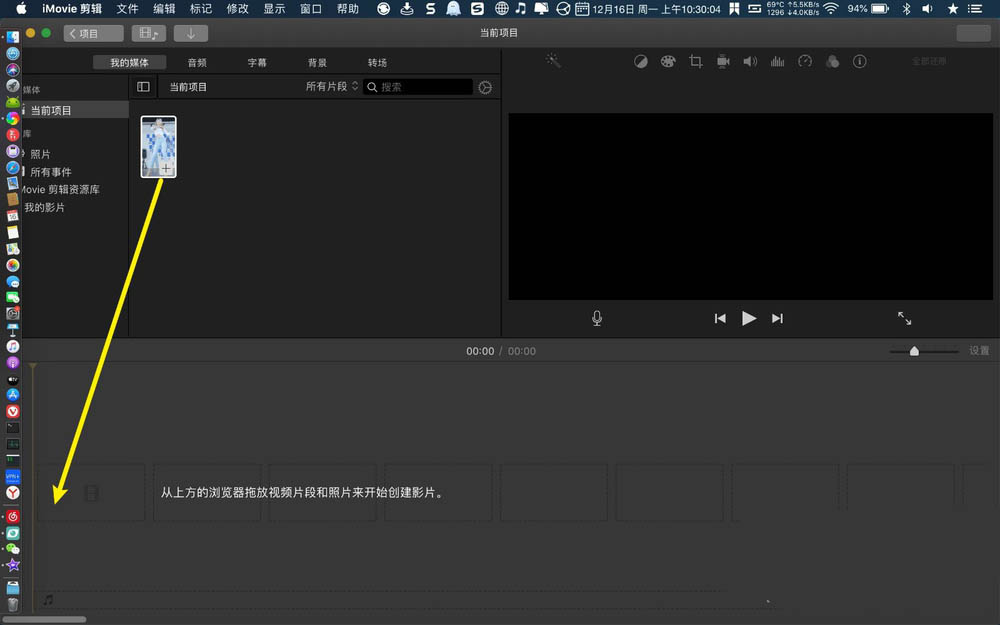Open the Trash in the Dock
The height and width of the screenshot is (625, 1000).
(x=13, y=603)
